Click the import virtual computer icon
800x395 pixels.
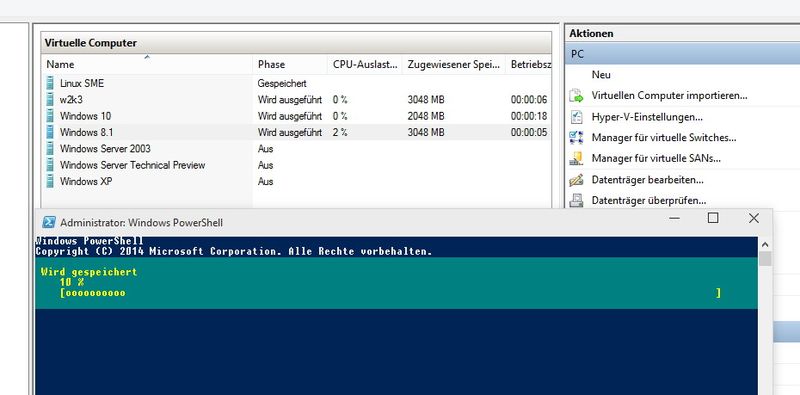coord(576,95)
